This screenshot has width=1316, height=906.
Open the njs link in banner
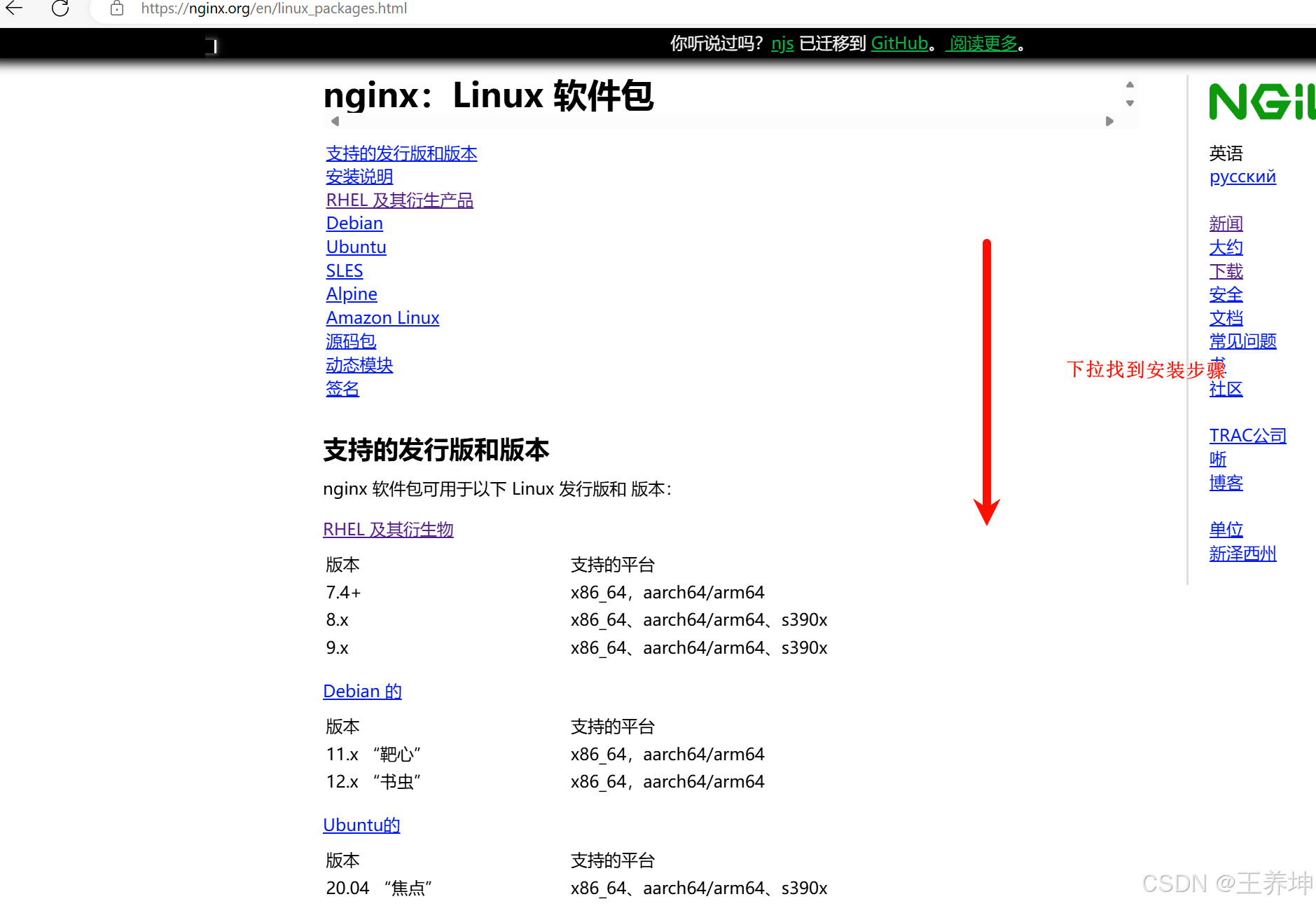[x=782, y=43]
